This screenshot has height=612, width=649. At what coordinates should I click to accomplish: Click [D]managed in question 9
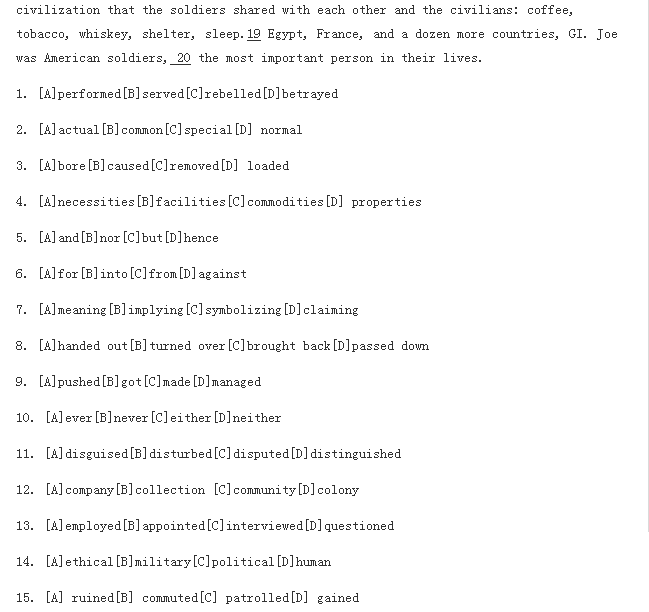click(227, 382)
